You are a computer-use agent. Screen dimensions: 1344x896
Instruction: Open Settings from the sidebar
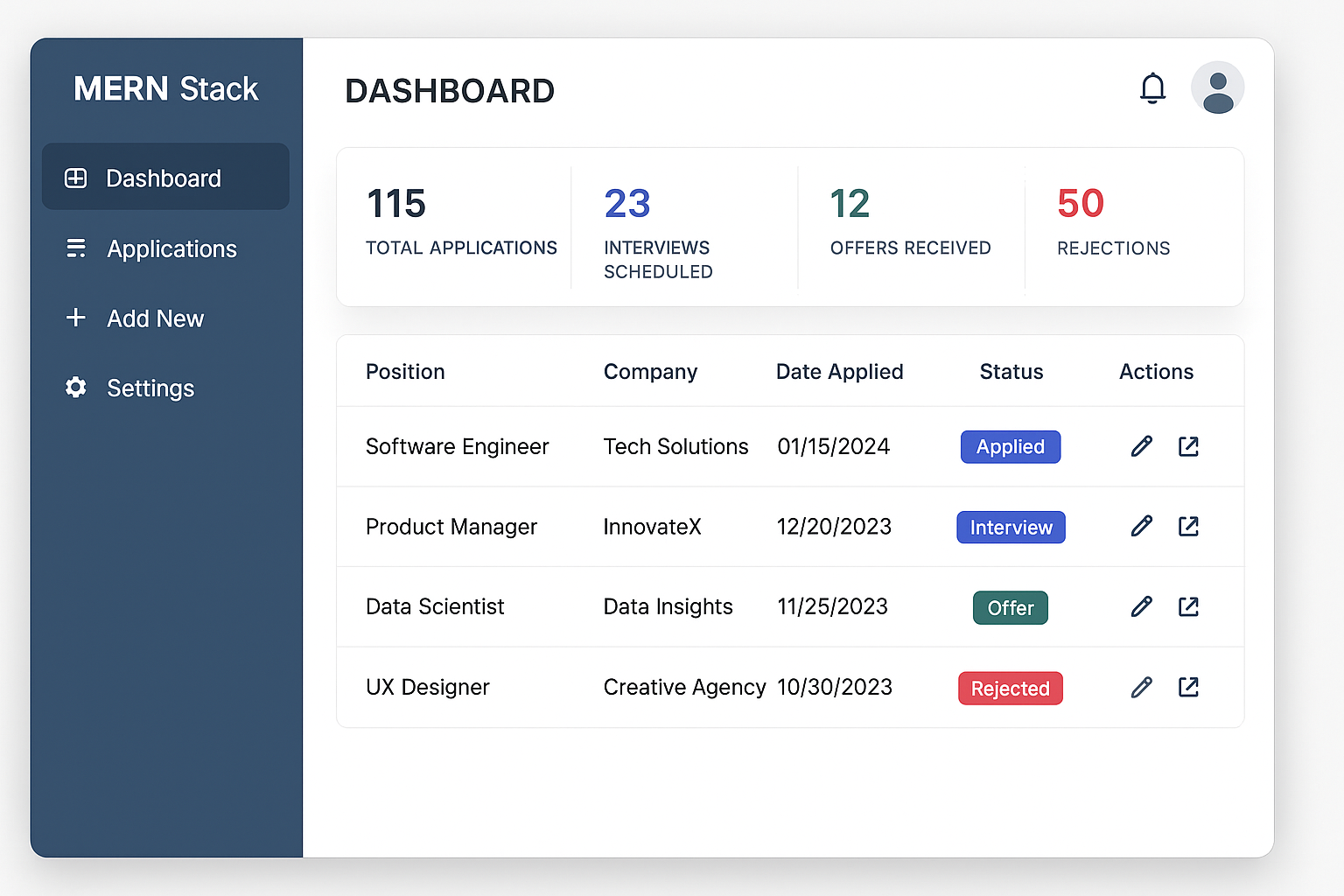(150, 388)
